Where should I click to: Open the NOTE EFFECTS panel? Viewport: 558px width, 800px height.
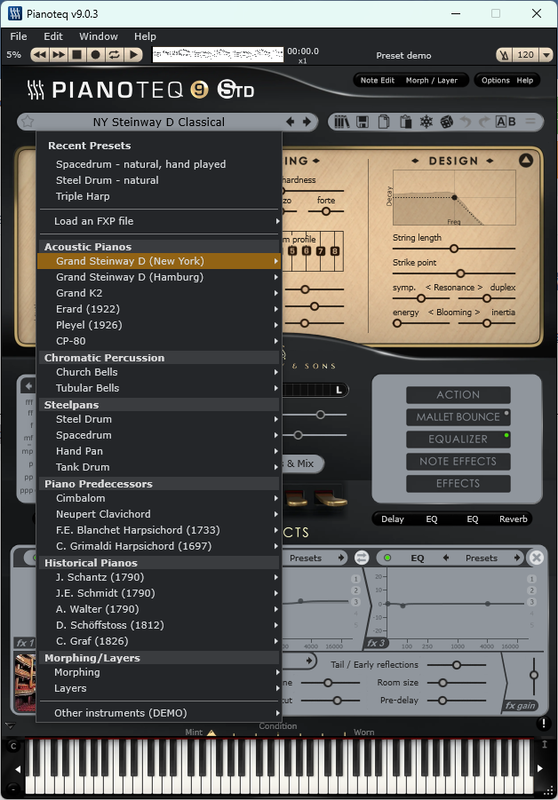tap(458, 461)
